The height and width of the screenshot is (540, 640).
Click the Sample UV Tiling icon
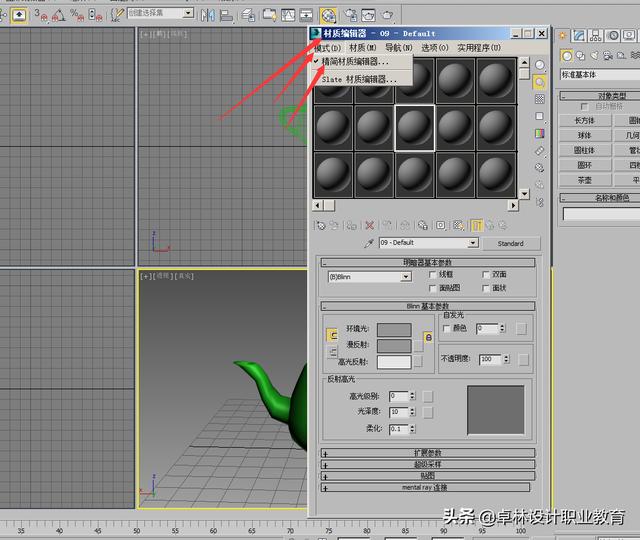coord(540,116)
